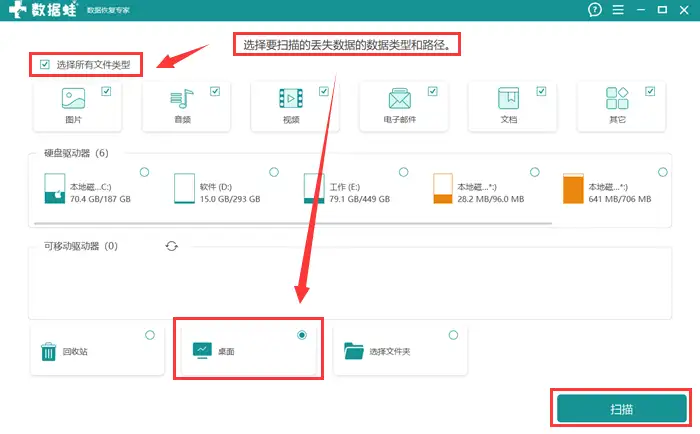The height and width of the screenshot is (434, 700).
Task: Click the 70.4 GB/187 GB text
Action: point(100,199)
